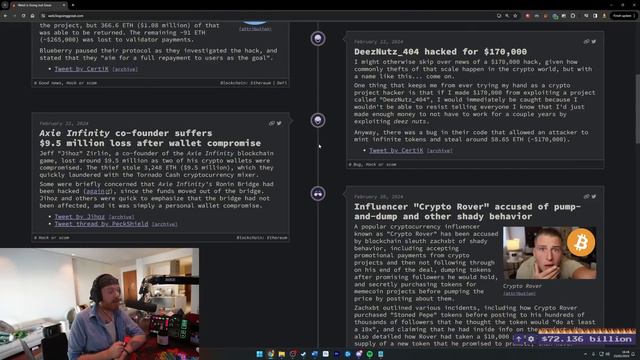Select the timeline marker for the Axie Infinity entry
The image size is (640, 360).
click(x=318, y=120)
